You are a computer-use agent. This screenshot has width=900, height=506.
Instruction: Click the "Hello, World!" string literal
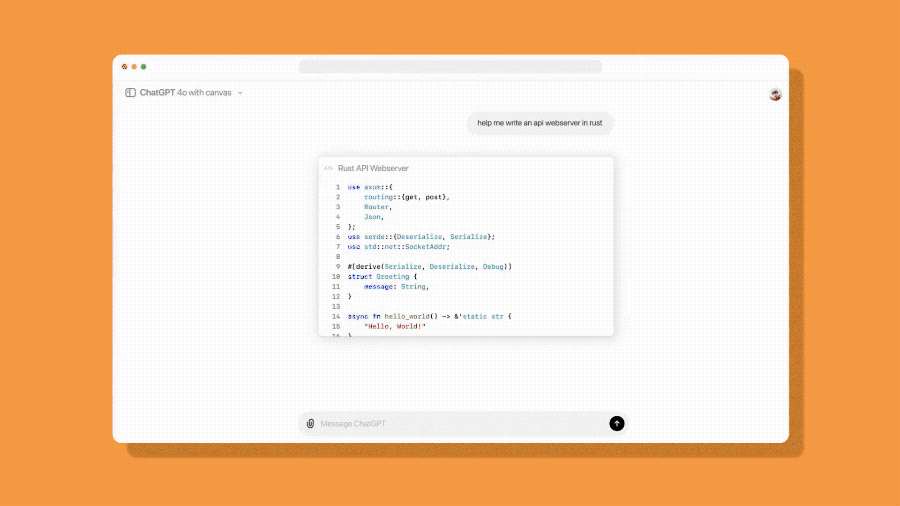(x=394, y=326)
